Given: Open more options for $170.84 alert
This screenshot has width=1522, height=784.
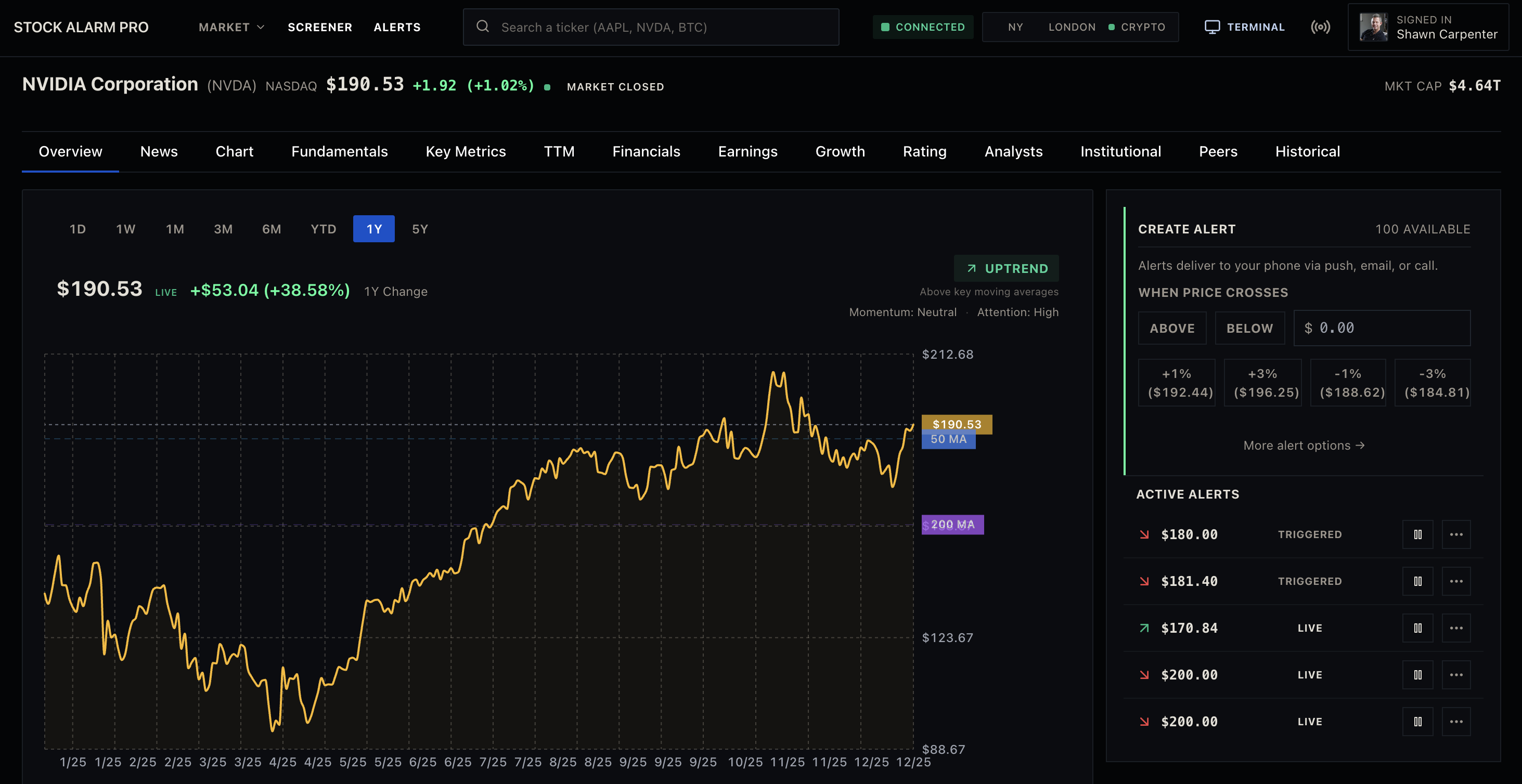Looking at the screenshot, I should (x=1456, y=628).
